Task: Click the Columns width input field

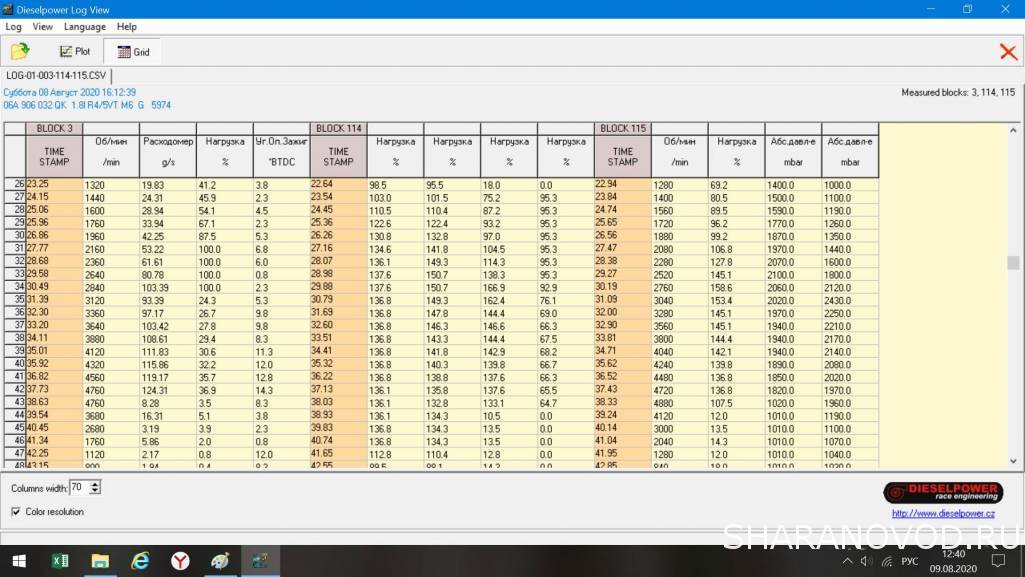Action: coord(79,488)
